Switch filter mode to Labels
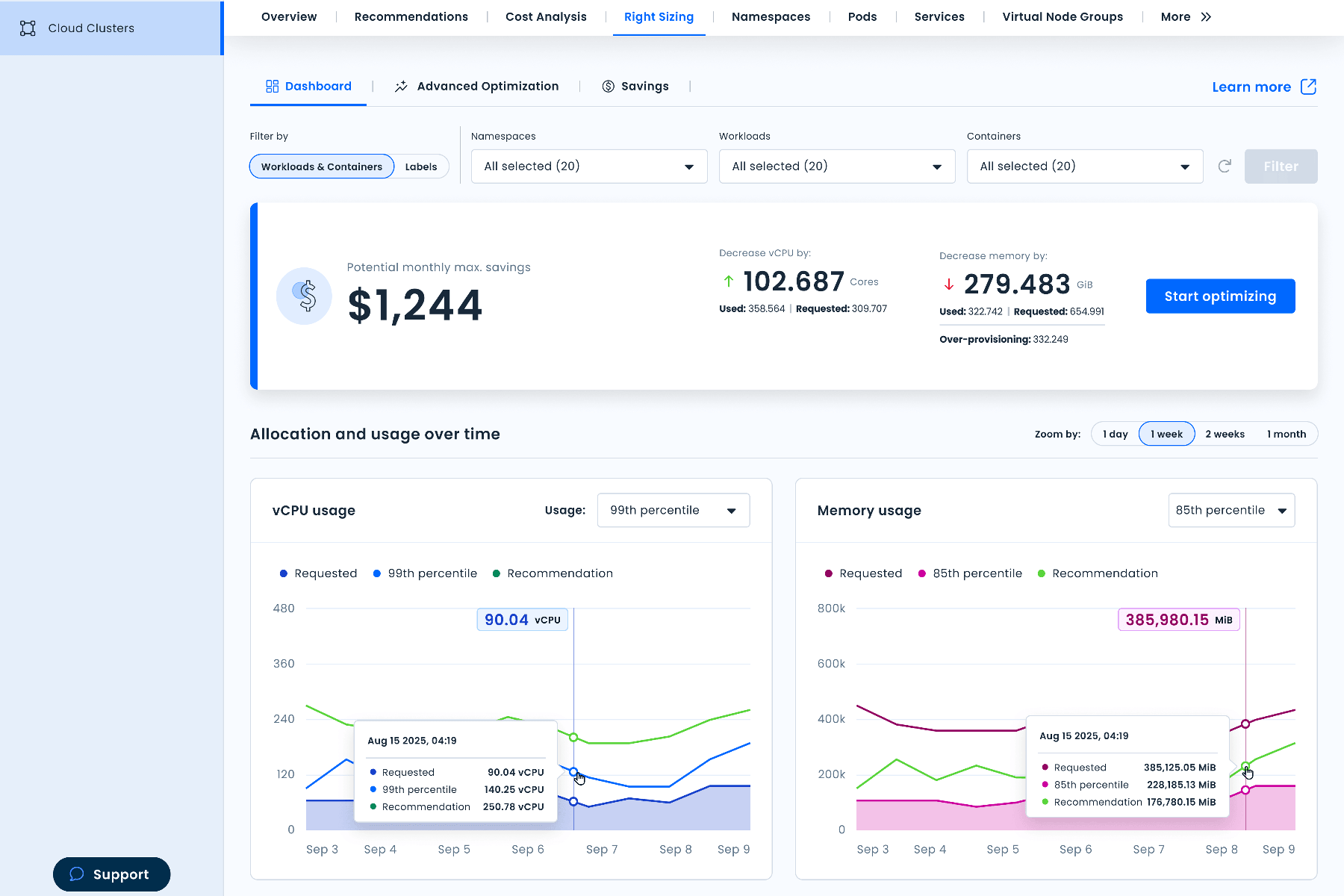1344x896 pixels. 421,167
